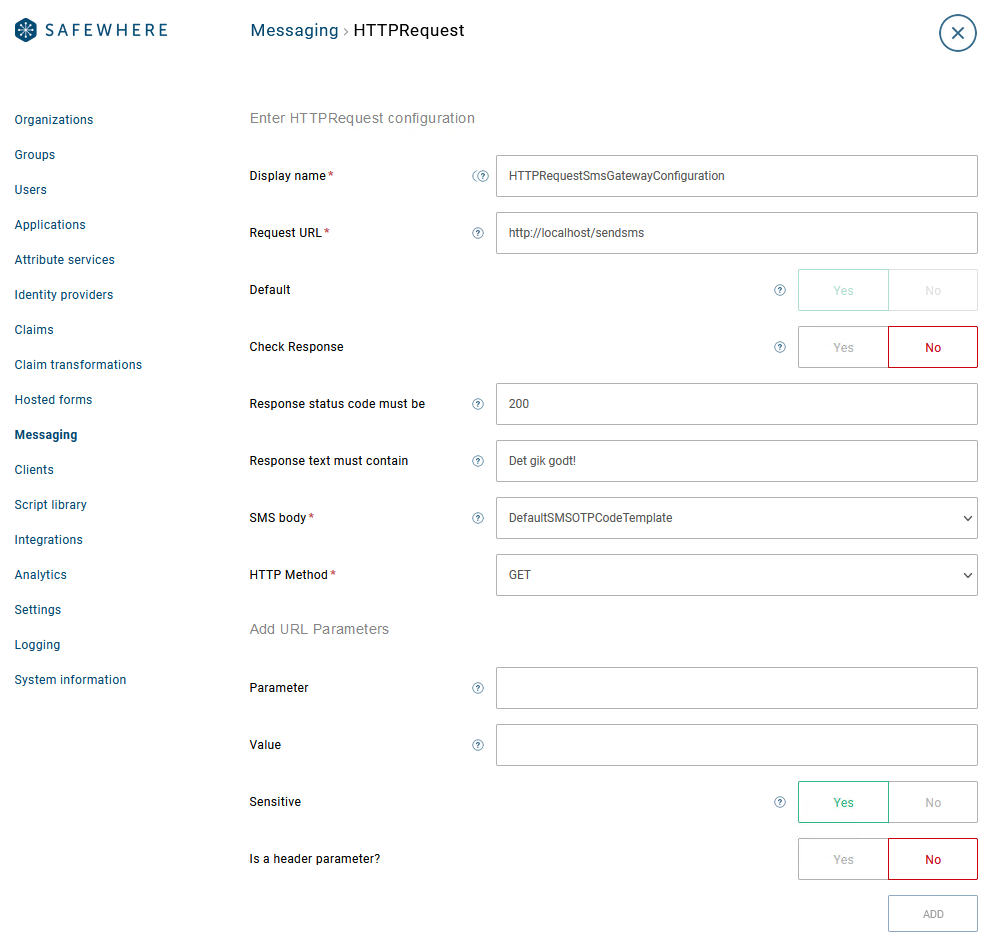The width and height of the screenshot is (994, 945).
Task: View help for SMS body field
Action: click(x=478, y=518)
